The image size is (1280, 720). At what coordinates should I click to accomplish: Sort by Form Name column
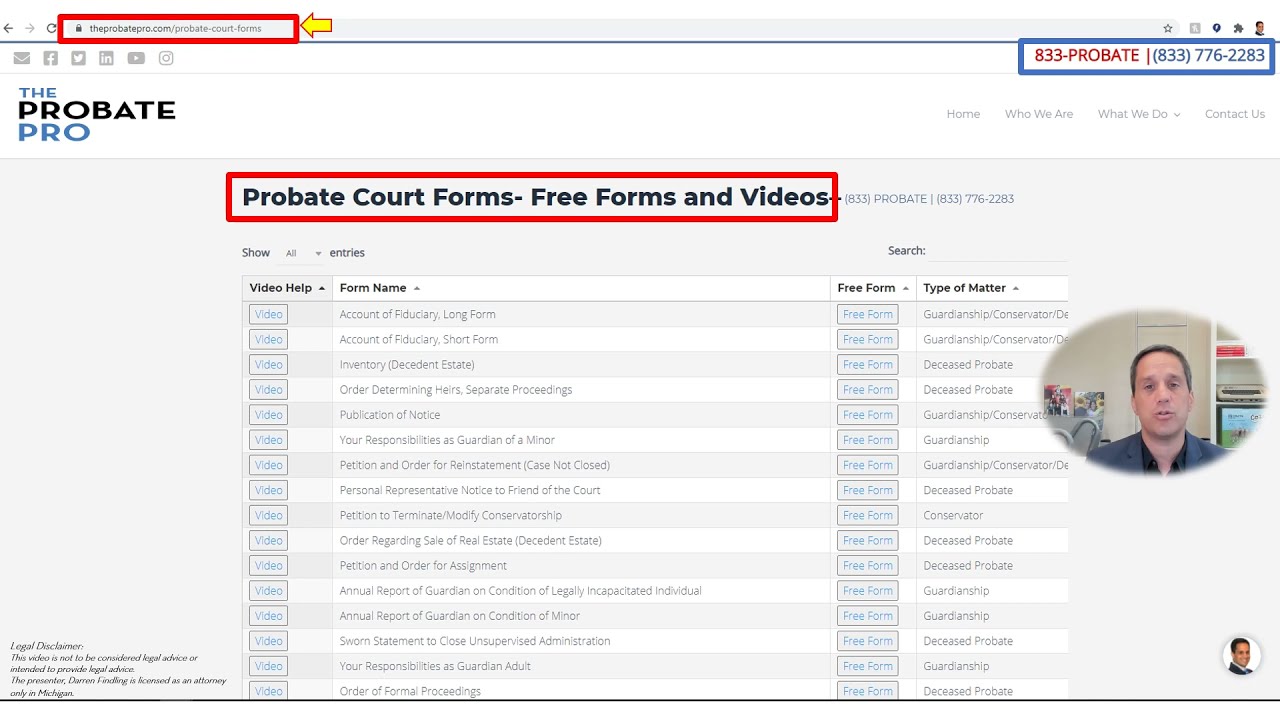click(581, 288)
